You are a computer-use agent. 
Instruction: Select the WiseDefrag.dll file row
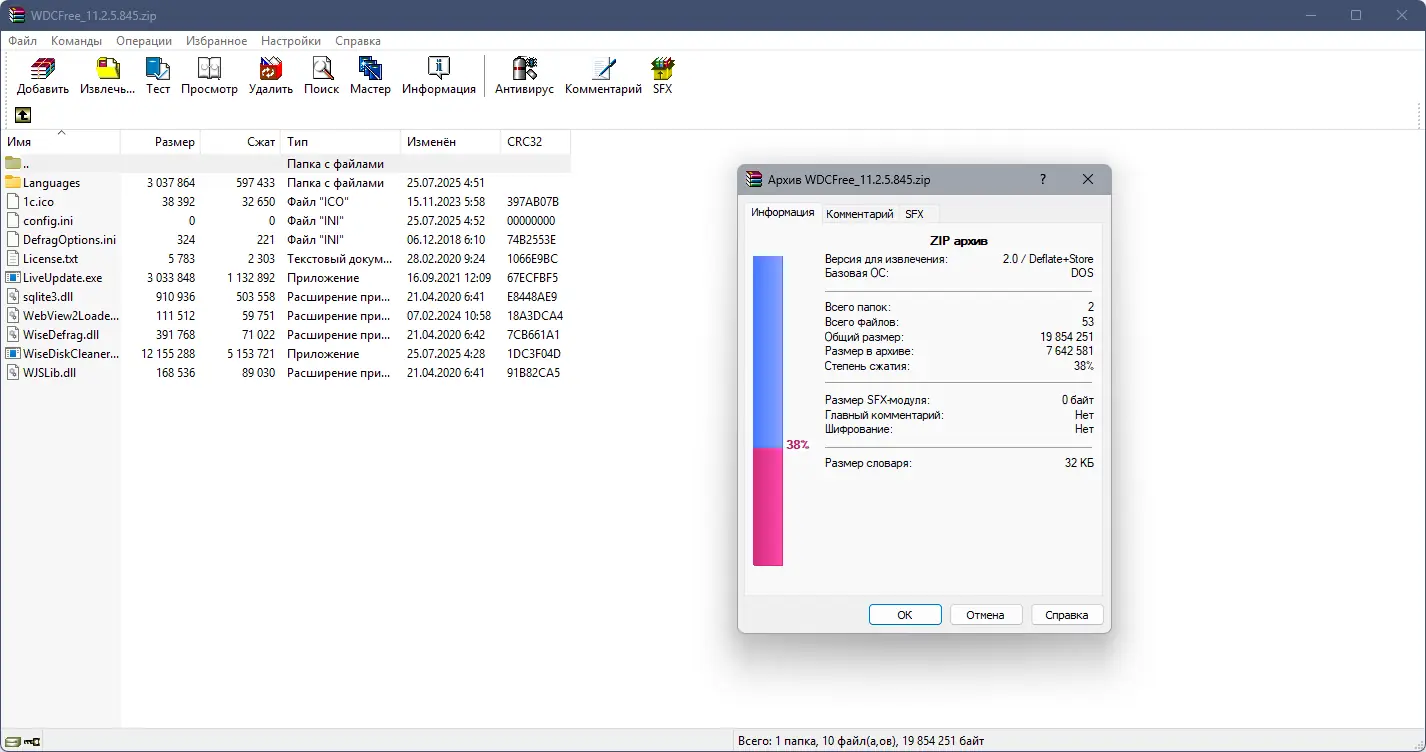click(286, 334)
